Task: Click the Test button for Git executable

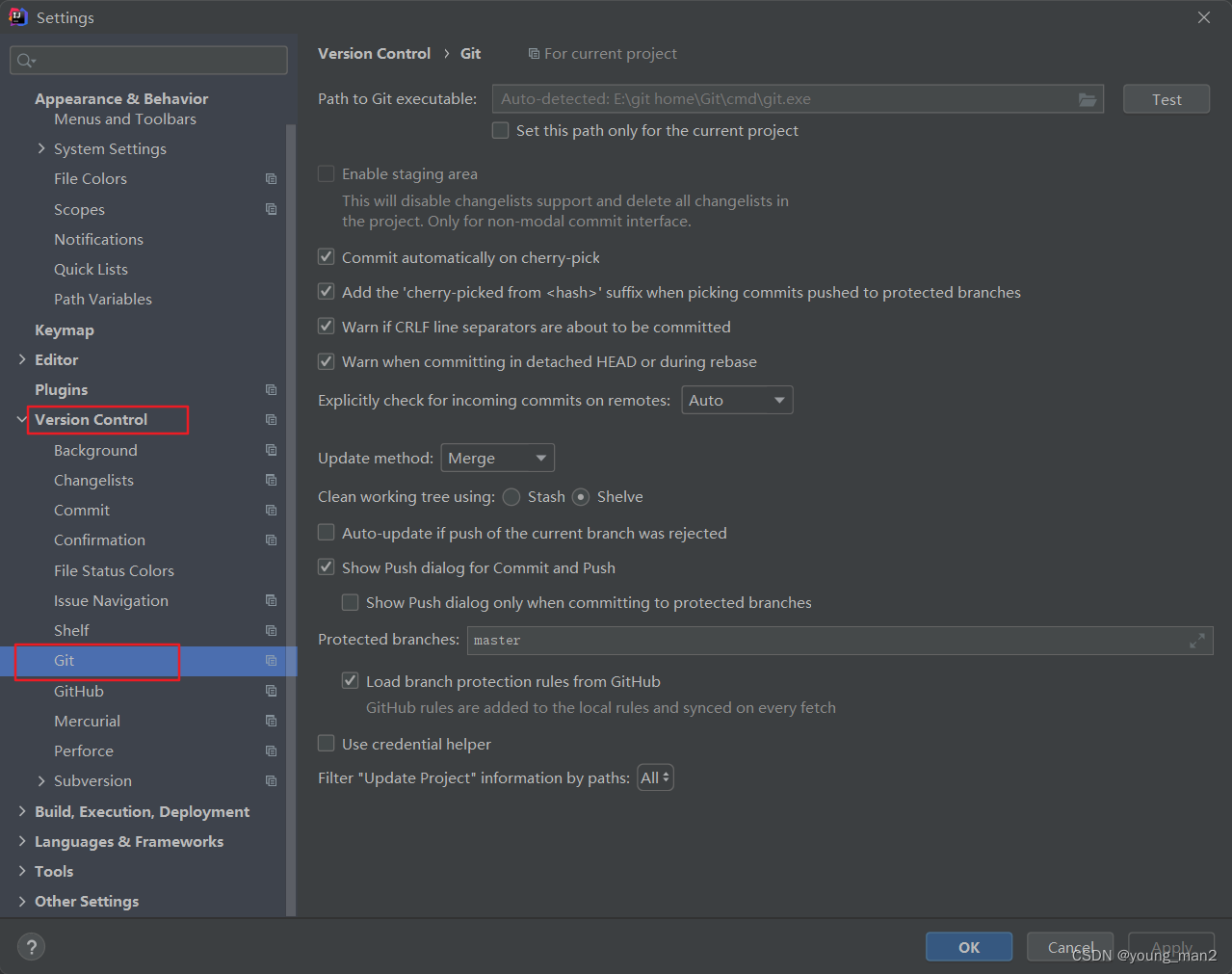Action: (1166, 99)
